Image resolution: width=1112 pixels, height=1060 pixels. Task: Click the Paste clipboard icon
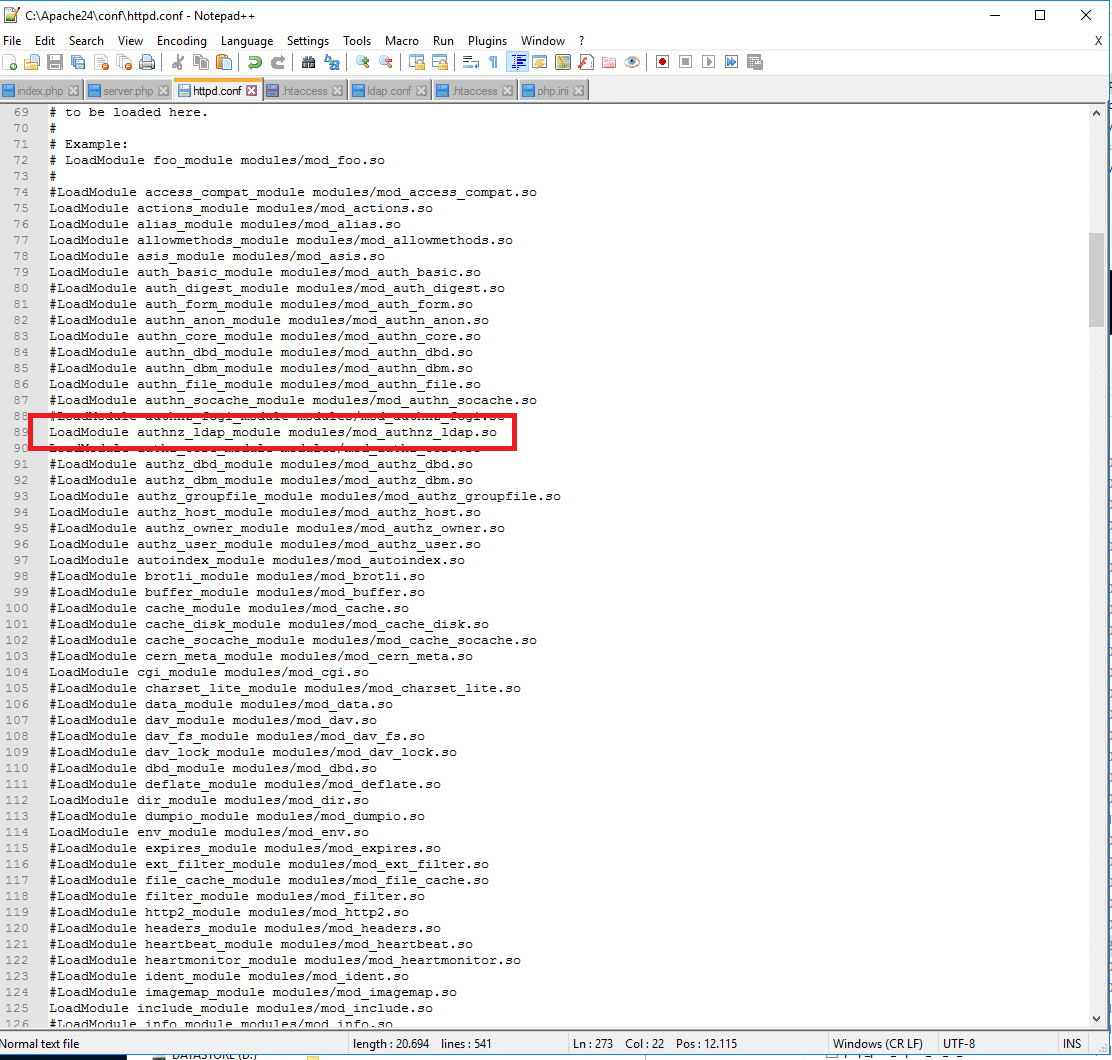(x=224, y=62)
